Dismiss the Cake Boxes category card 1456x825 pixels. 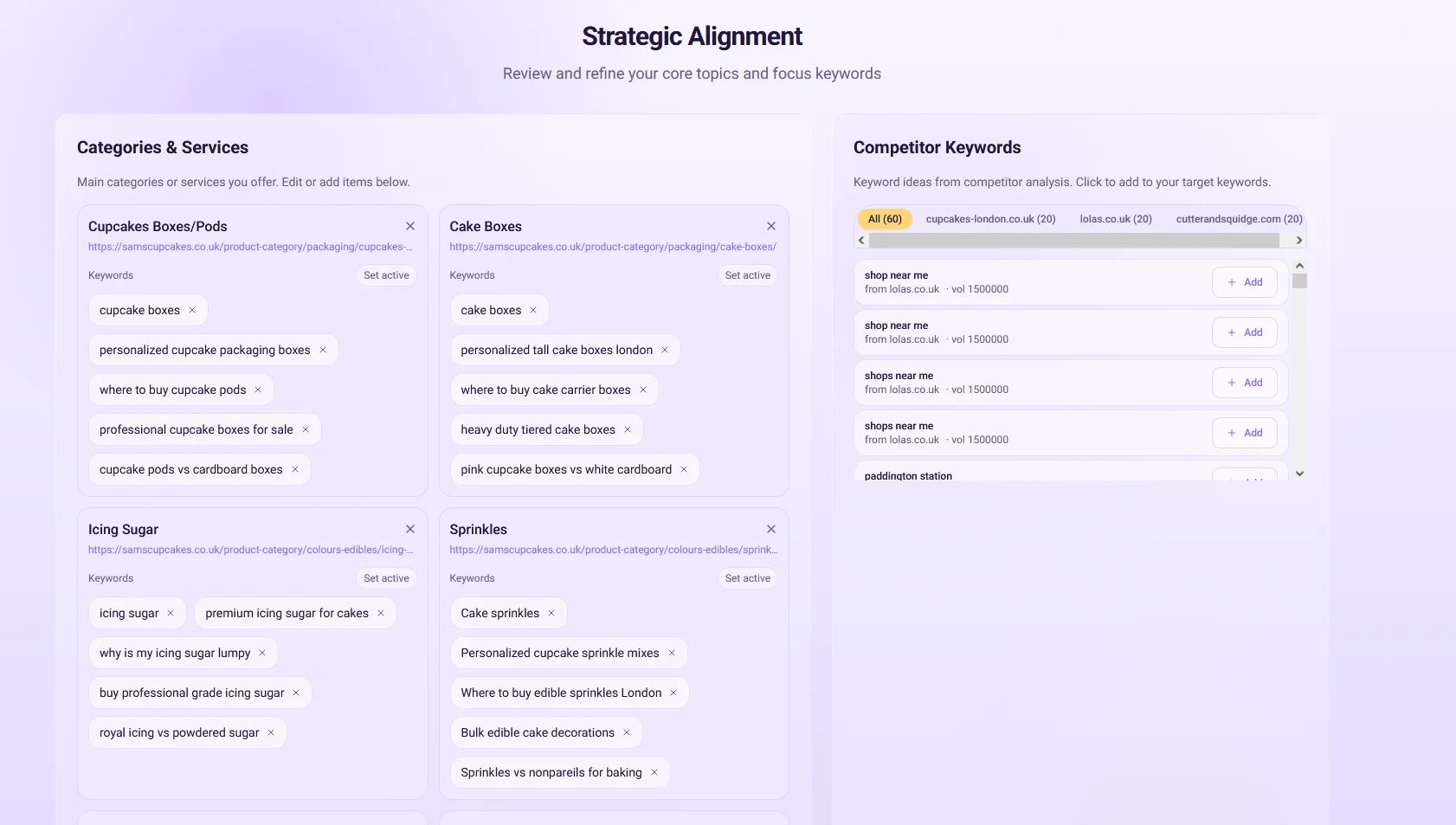pos(770,226)
